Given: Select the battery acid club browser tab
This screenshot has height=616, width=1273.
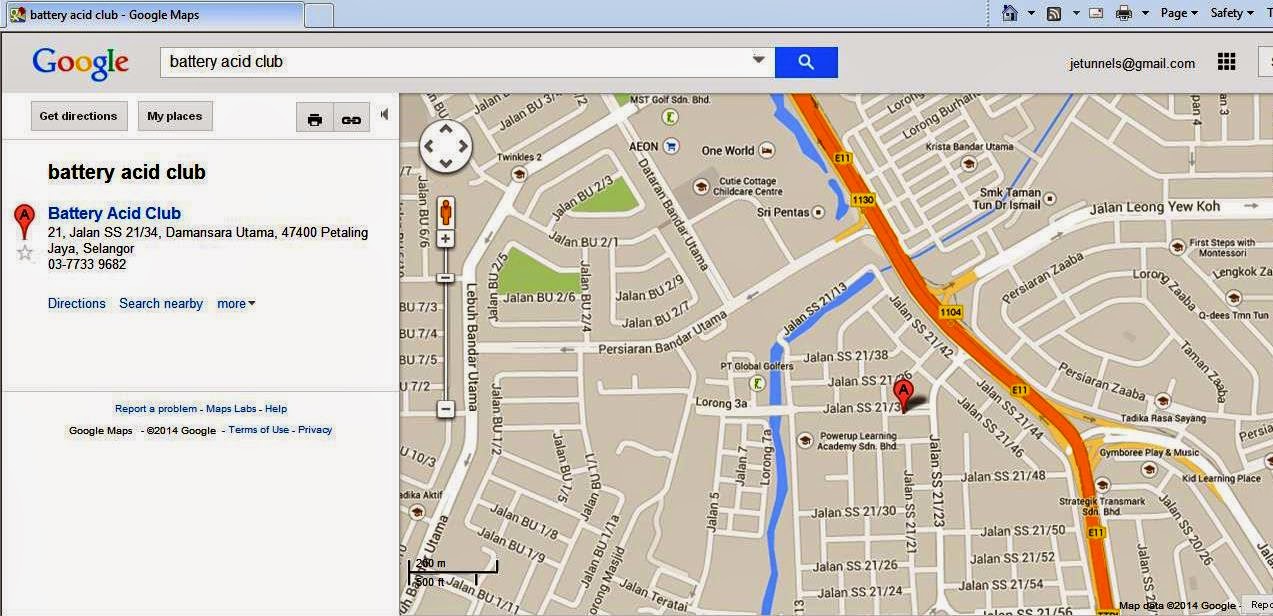Looking at the screenshot, I should pos(153,15).
